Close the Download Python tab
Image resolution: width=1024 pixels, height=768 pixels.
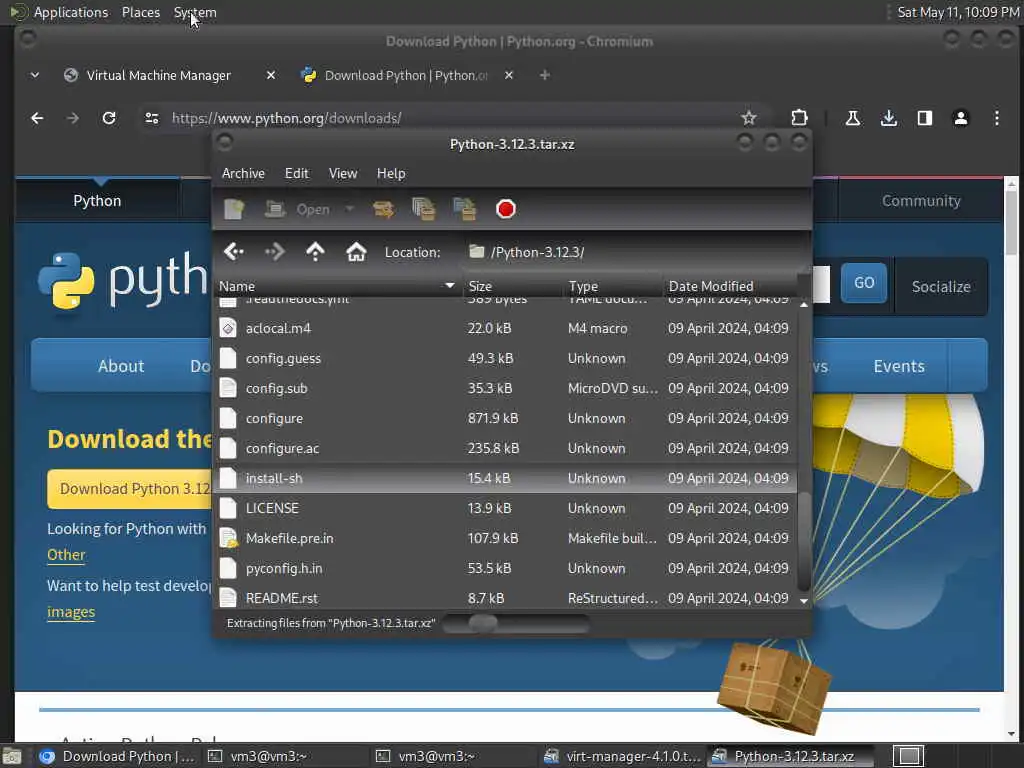click(x=509, y=75)
